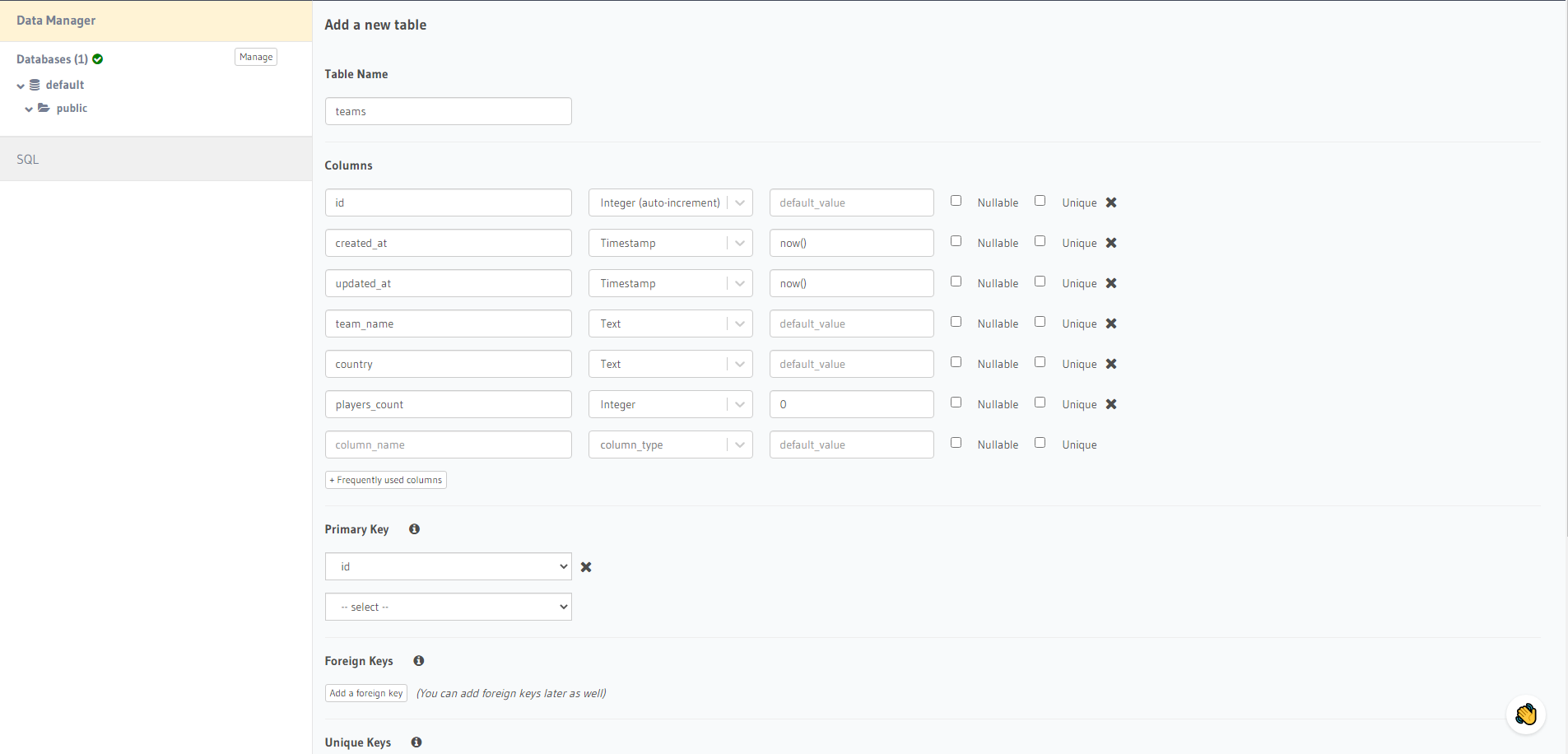
Task: Focus the created_at column name field
Action: click(449, 243)
